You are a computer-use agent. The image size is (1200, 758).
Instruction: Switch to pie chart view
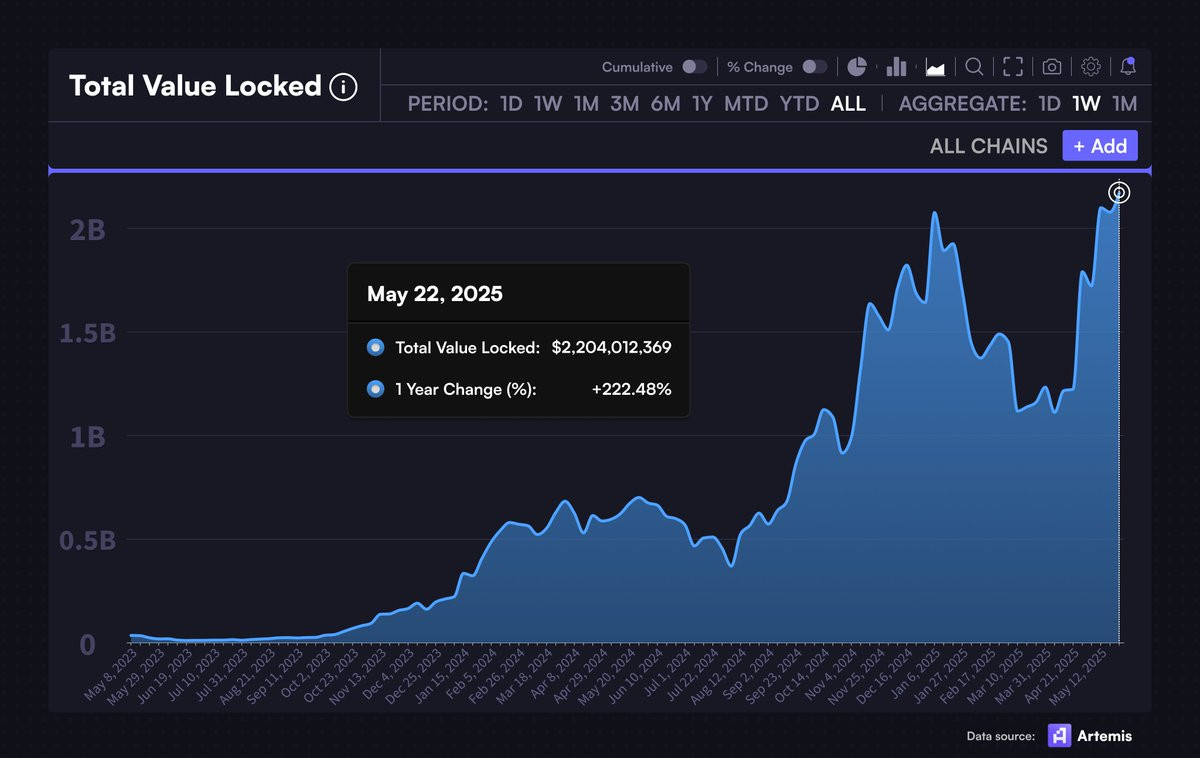point(857,67)
